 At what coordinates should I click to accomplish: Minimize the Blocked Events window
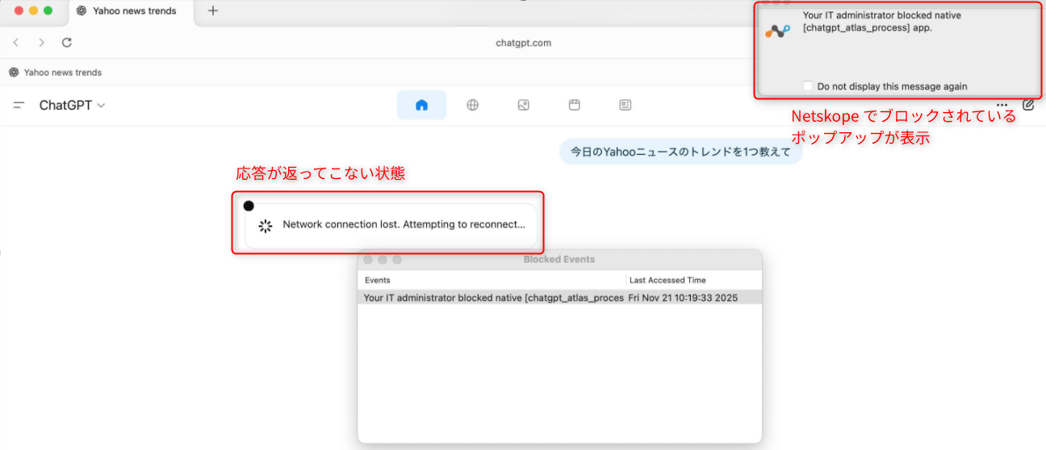tap(382, 259)
